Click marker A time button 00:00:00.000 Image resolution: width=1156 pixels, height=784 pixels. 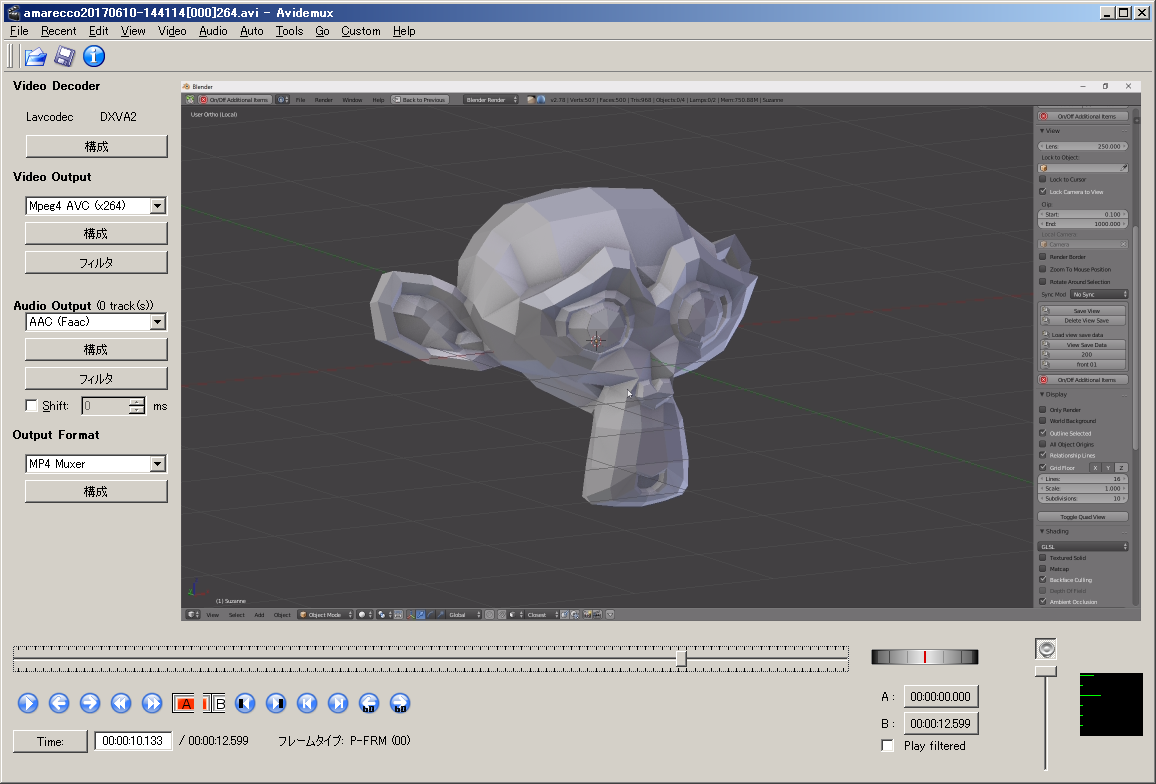click(940, 696)
